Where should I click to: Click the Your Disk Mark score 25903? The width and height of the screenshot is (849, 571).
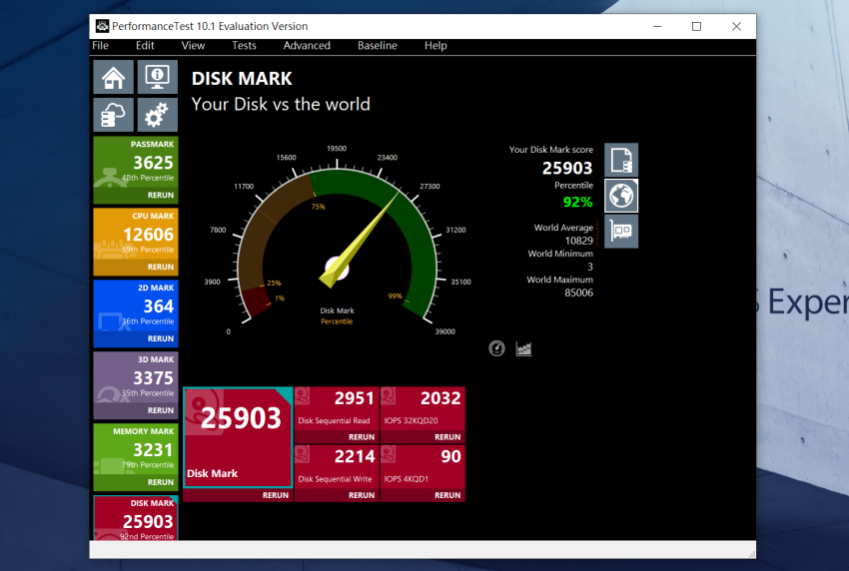click(x=567, y=168)
